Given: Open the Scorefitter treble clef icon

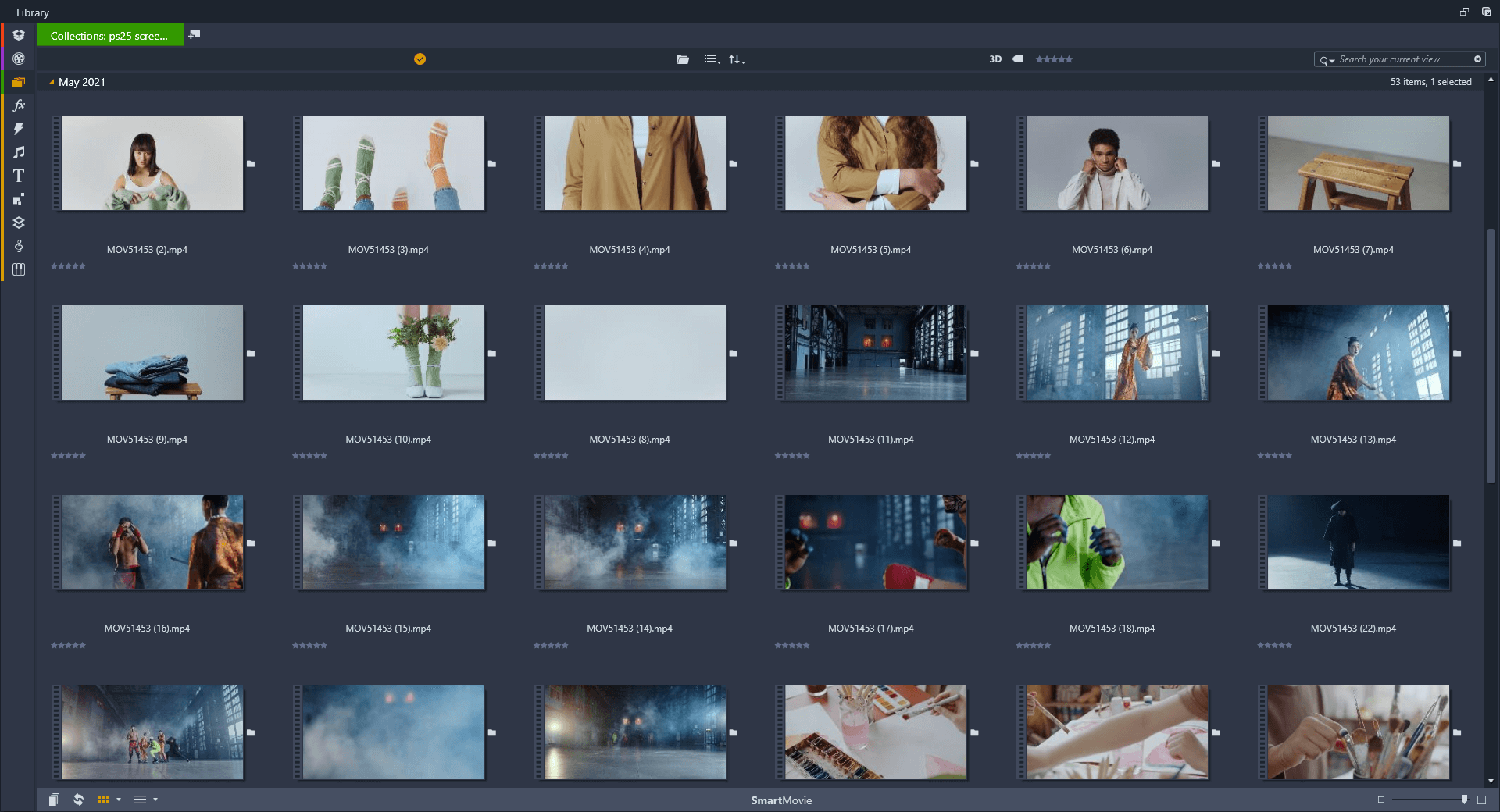Looking at the screenshot, I should (x=18, y=246).
